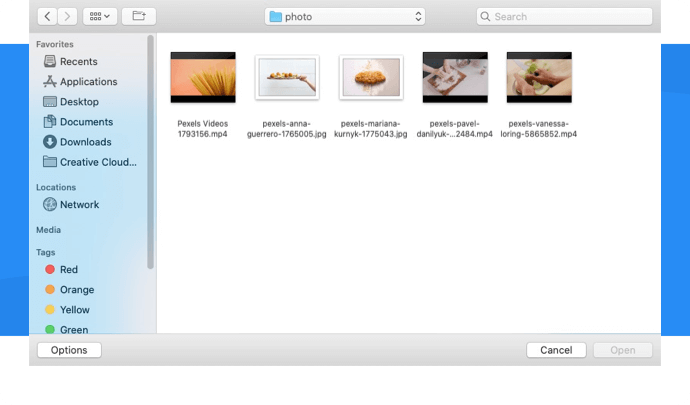Click the file name pexels-anna-guerrero-1765005.jpg
The image size is (690, 405).
[x=286, y=129]
